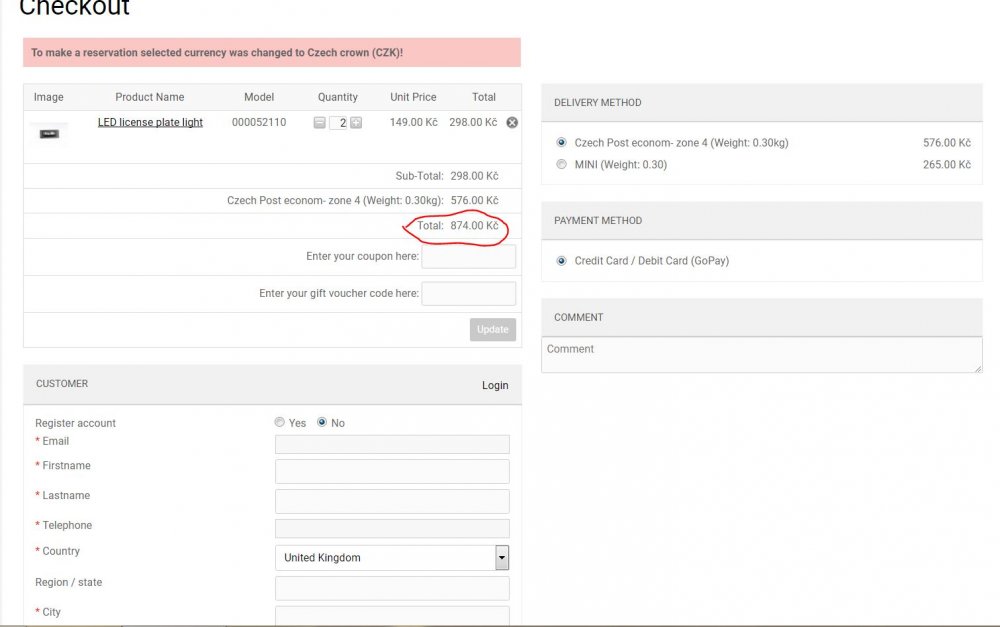
Task: Click the 576.00 Kč price in Delivery Method
Action: point(947,142)
